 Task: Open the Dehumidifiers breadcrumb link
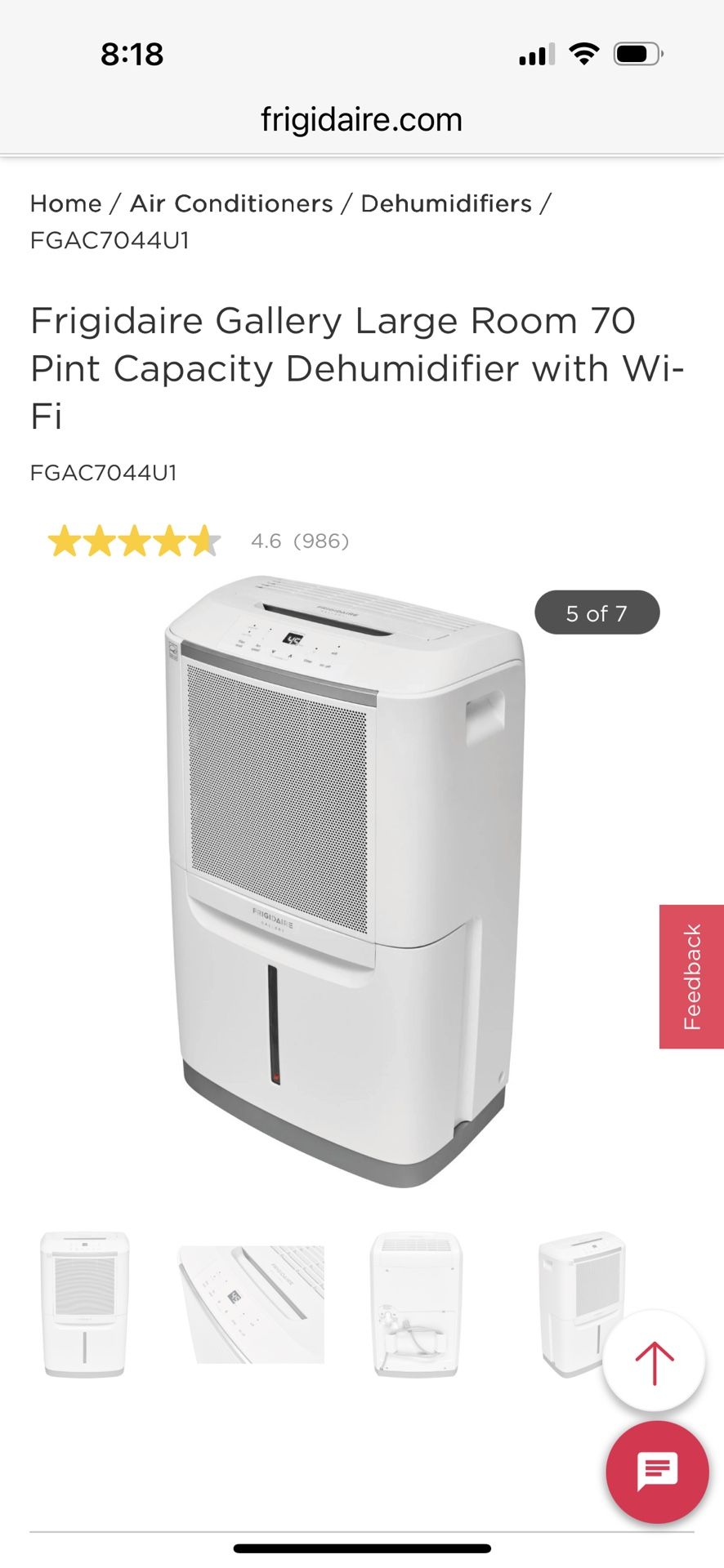pos(446,203)
